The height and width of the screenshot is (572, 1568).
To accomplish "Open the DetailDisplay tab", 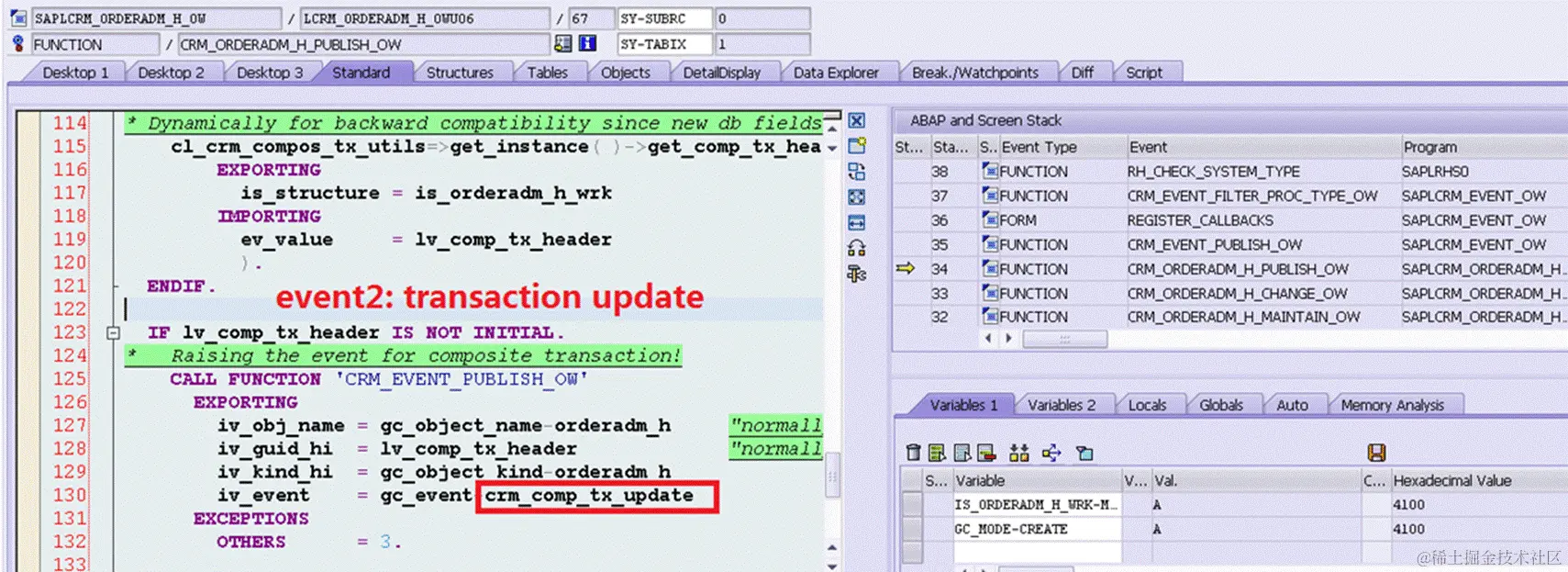I will 721,73.
